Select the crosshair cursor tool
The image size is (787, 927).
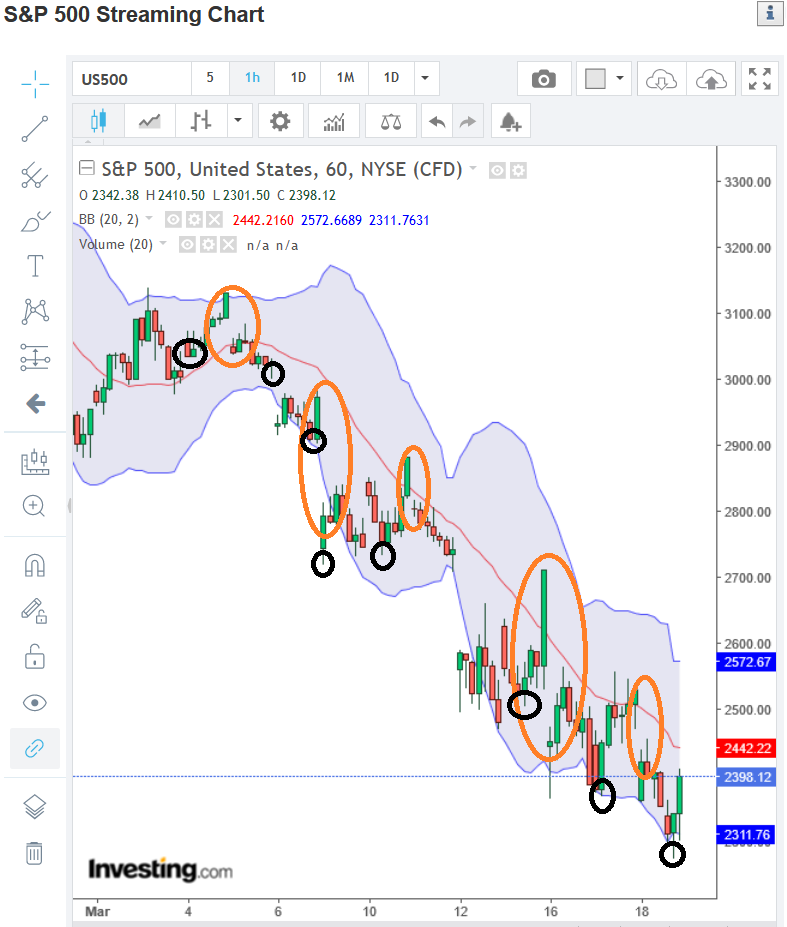click(x=35, y=83)
